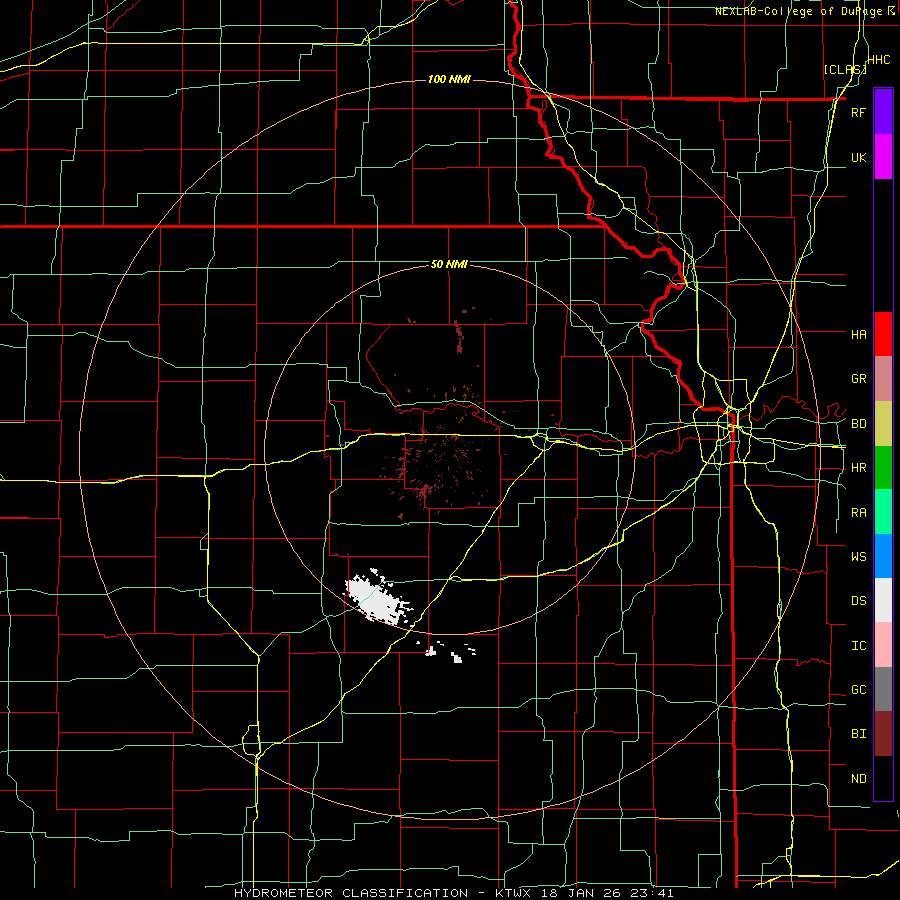Select the yellow BD legend color block
Viewport: 900px width, 900px height.
click(x=883, y=424)
